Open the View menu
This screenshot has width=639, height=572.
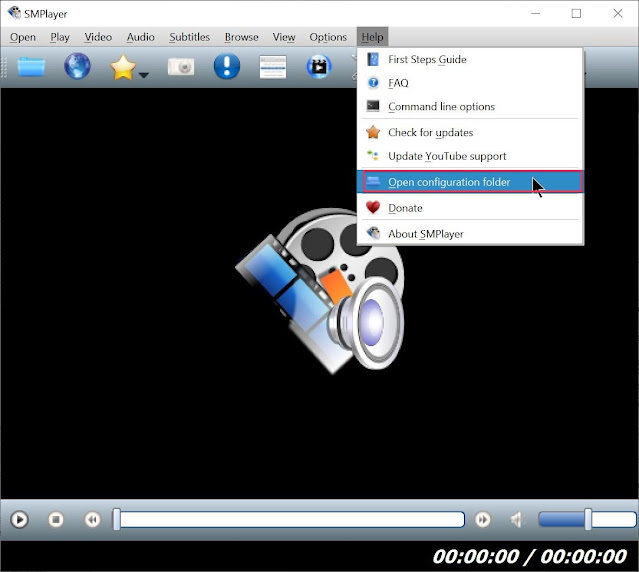[x=284, y=37]
